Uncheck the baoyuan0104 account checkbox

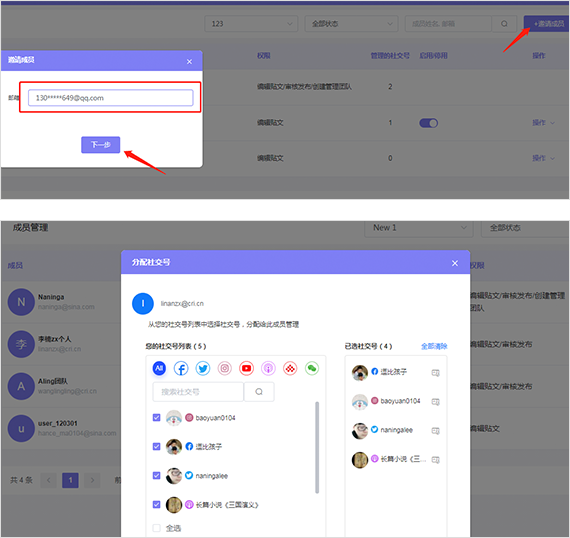(157, 418)
